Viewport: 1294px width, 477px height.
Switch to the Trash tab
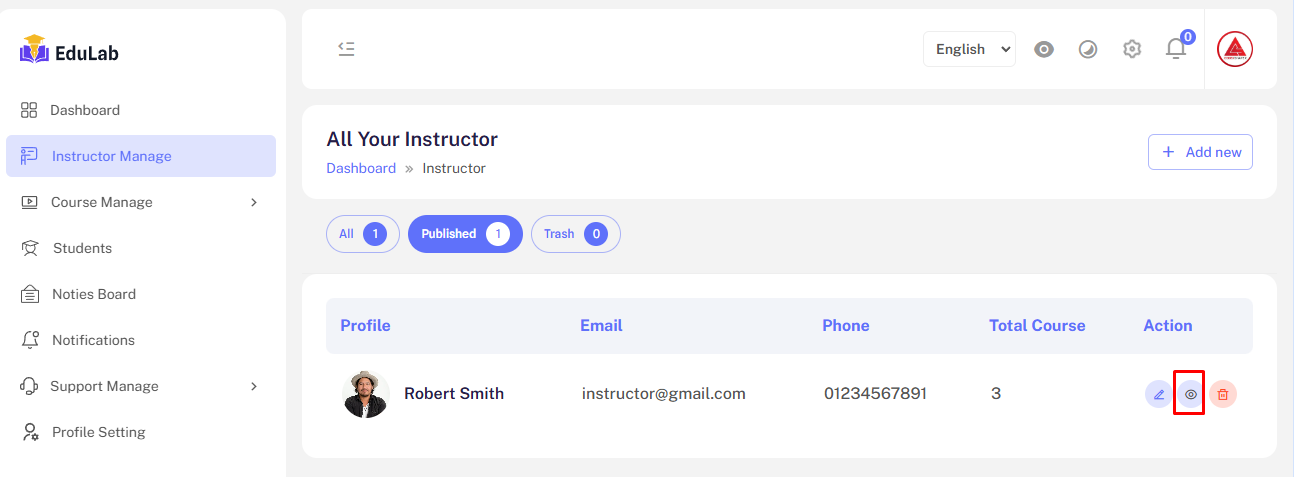(575, 234)
